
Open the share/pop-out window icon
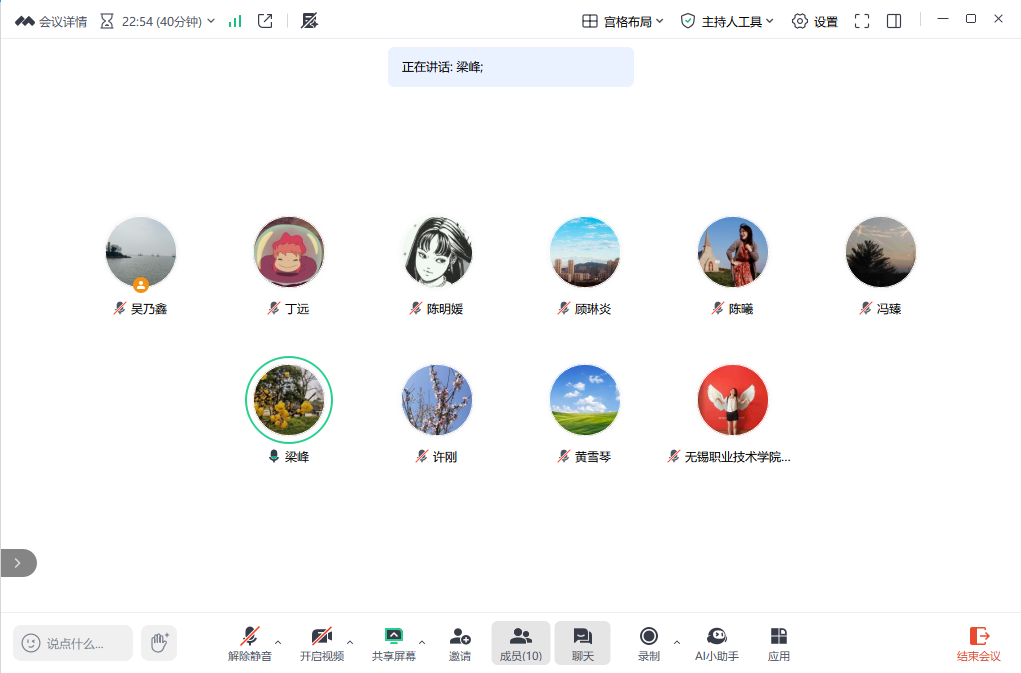coord(265,21)
